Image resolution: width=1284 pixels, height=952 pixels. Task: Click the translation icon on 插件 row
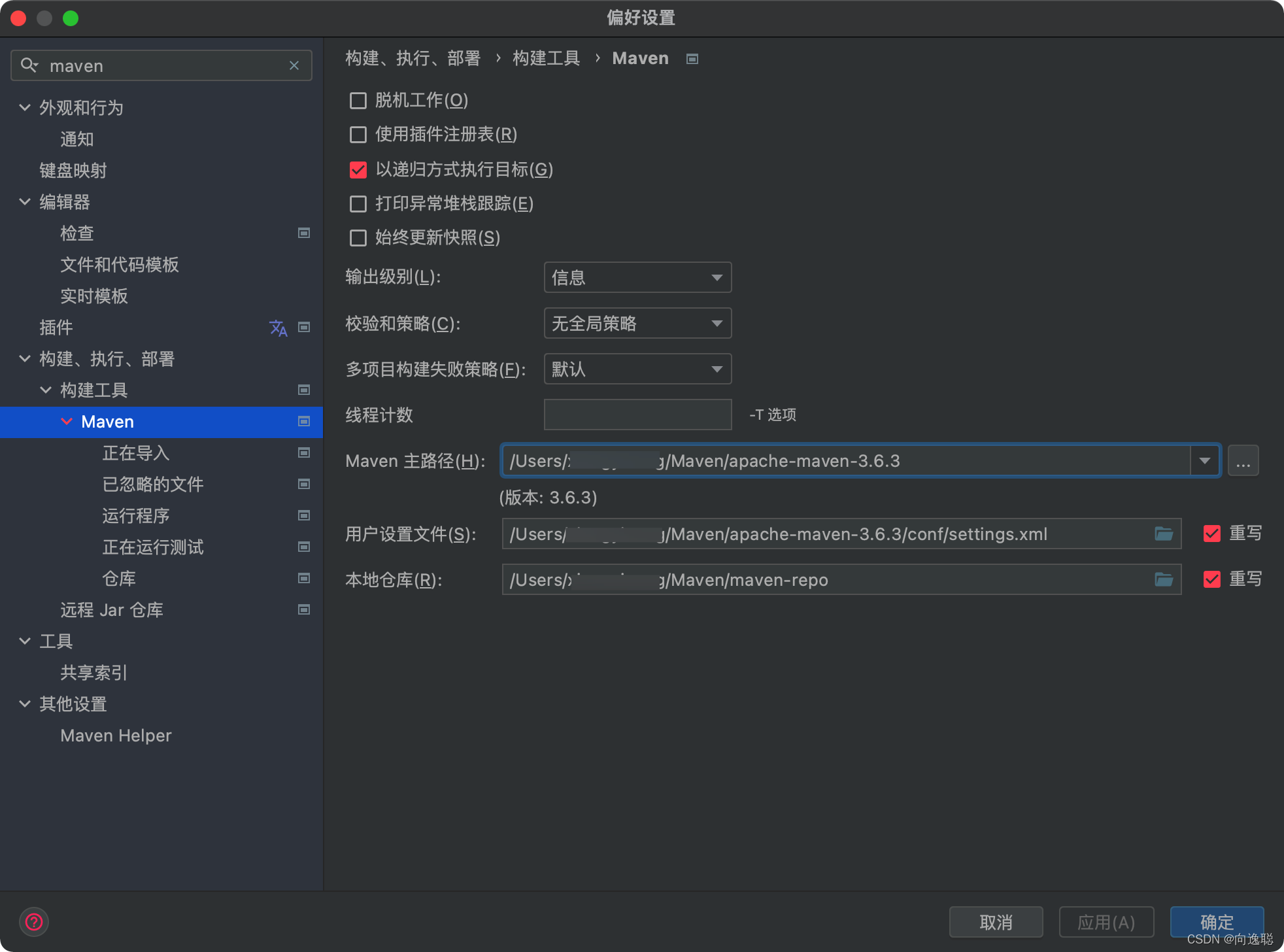279,327
